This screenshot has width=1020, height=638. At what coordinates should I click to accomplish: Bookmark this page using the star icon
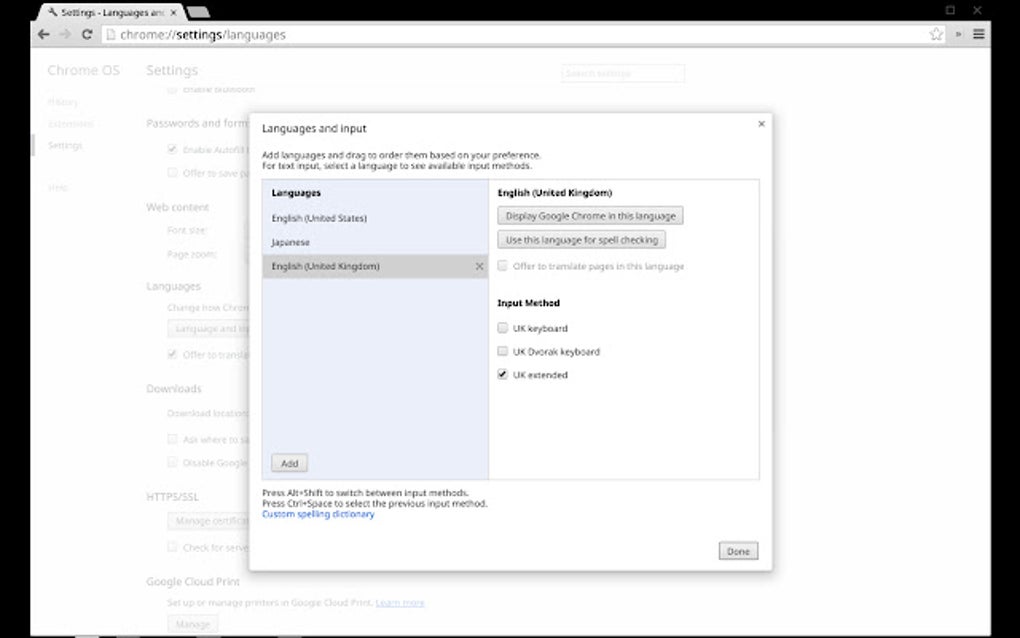coord(936,34)
